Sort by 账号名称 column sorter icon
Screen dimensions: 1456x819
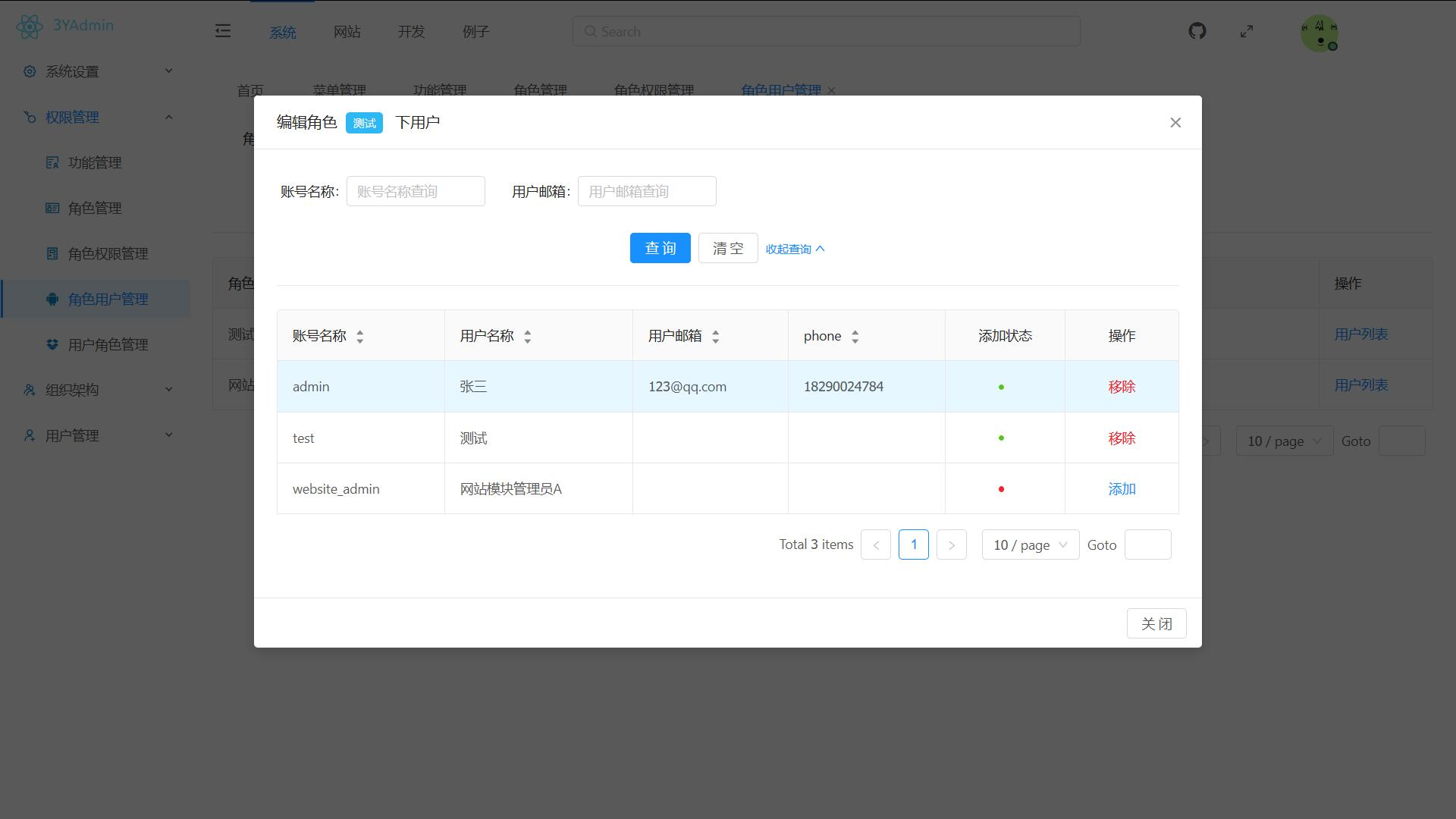coord(360,337)
